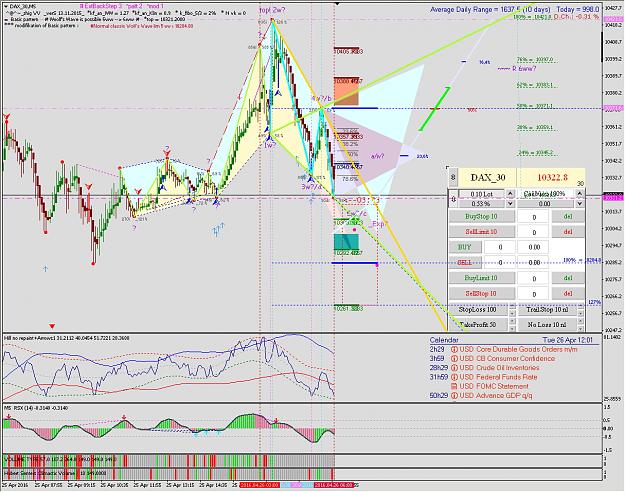Click USD FOMC Statement event
The height and width of the screenshot is (492, 625).
point(494,386)
